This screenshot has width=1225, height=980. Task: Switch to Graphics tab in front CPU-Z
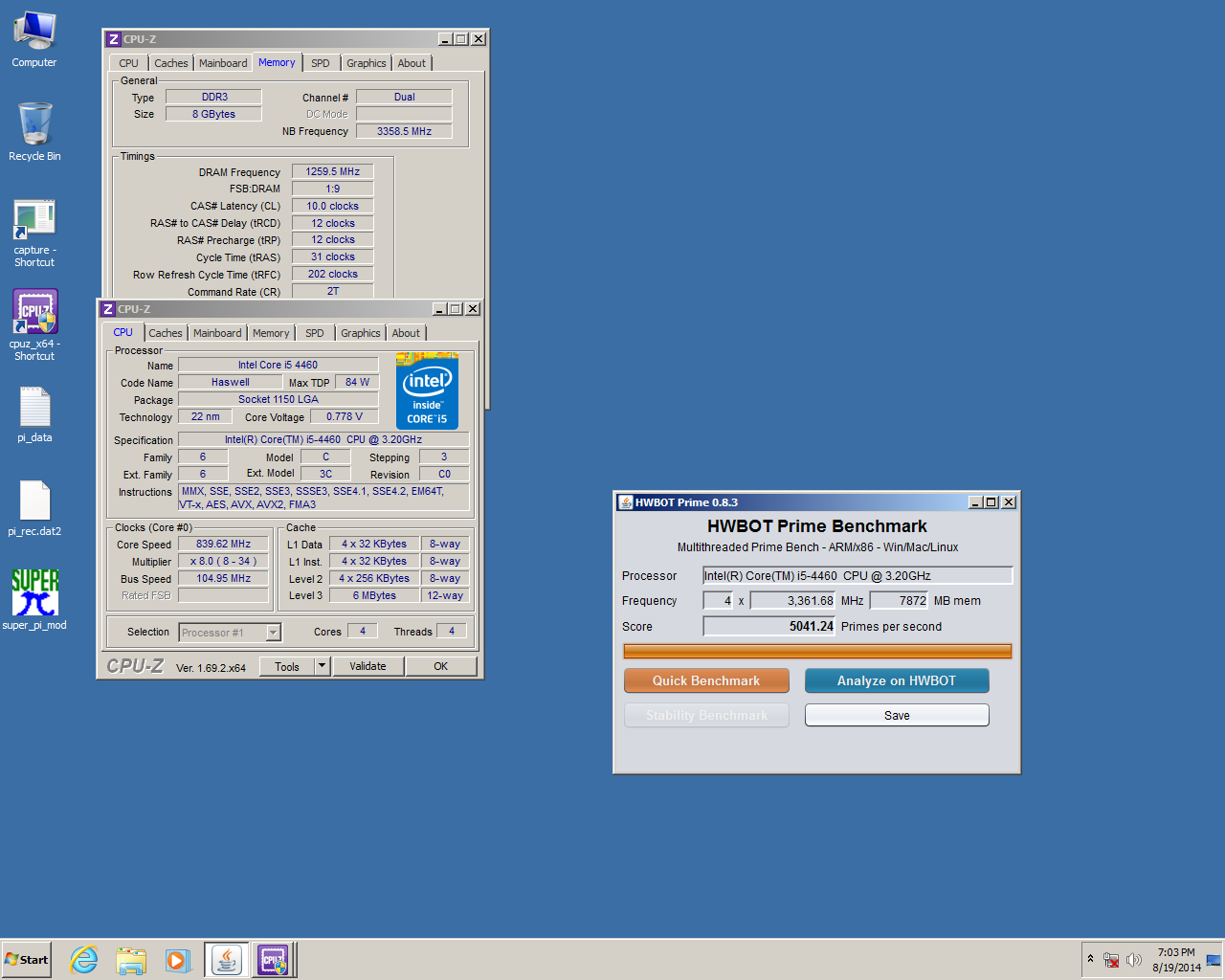coord(361,333)
